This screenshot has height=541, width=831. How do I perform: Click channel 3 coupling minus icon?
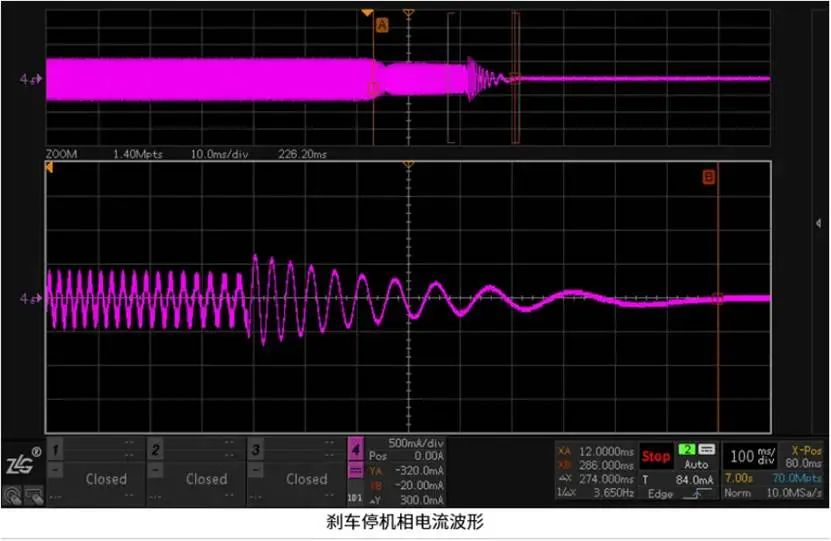click(x=255, y=470)
